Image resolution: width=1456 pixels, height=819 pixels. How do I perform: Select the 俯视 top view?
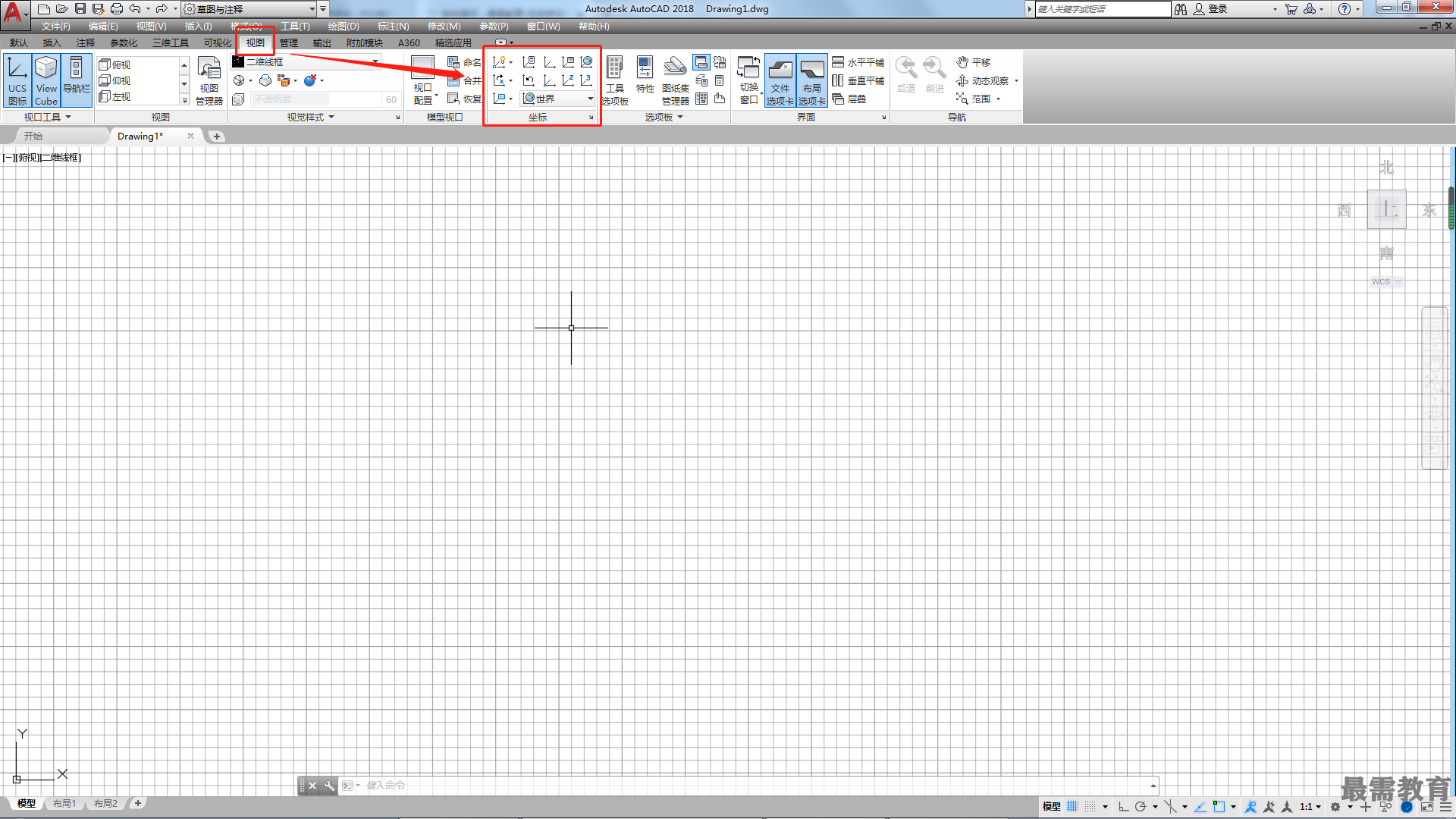[115, 64]
